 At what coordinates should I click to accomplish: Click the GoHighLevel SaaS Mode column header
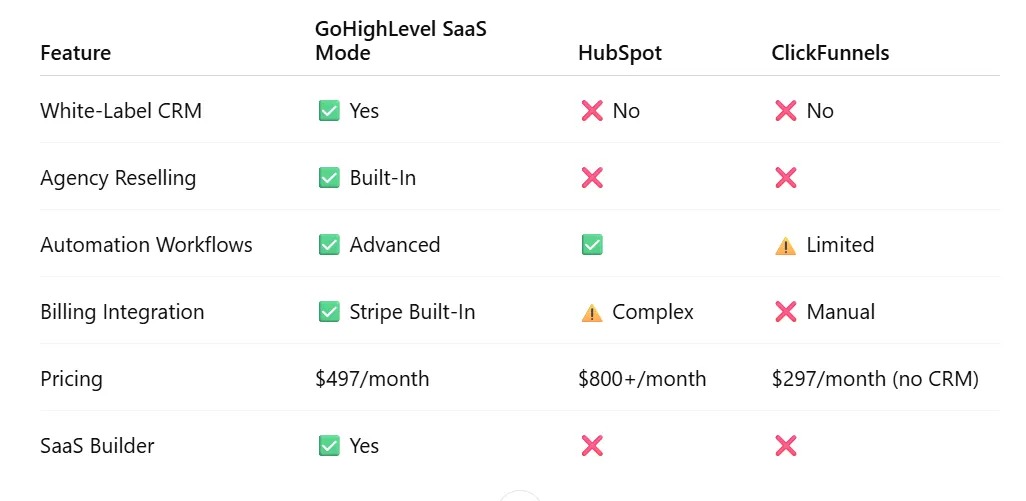point(401,42)
